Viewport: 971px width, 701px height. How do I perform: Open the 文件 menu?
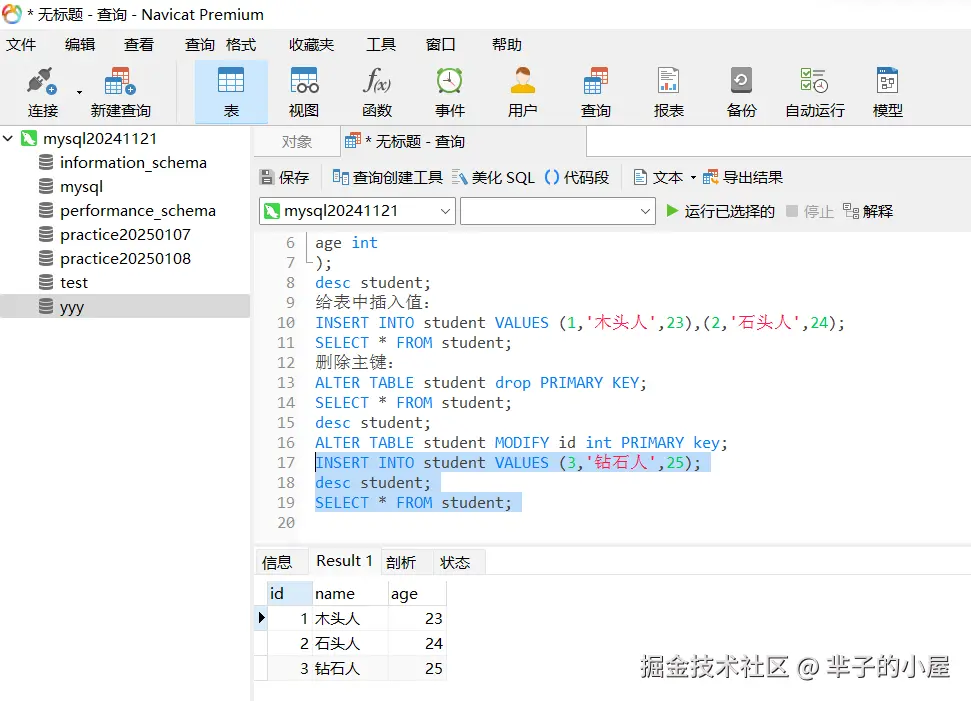(21, 45)
